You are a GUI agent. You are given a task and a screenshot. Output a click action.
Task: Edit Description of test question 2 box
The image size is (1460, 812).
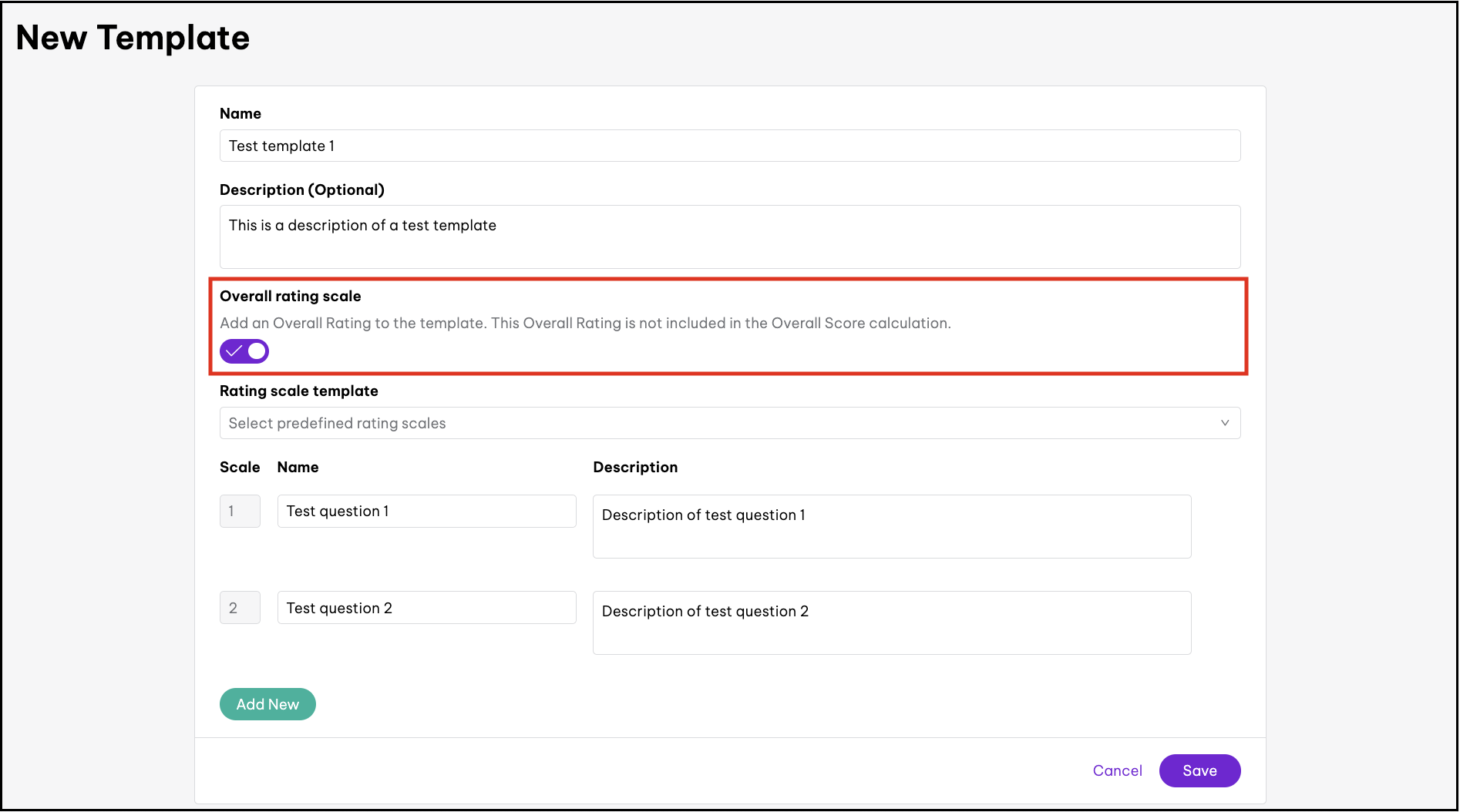(x=891, y=622)
